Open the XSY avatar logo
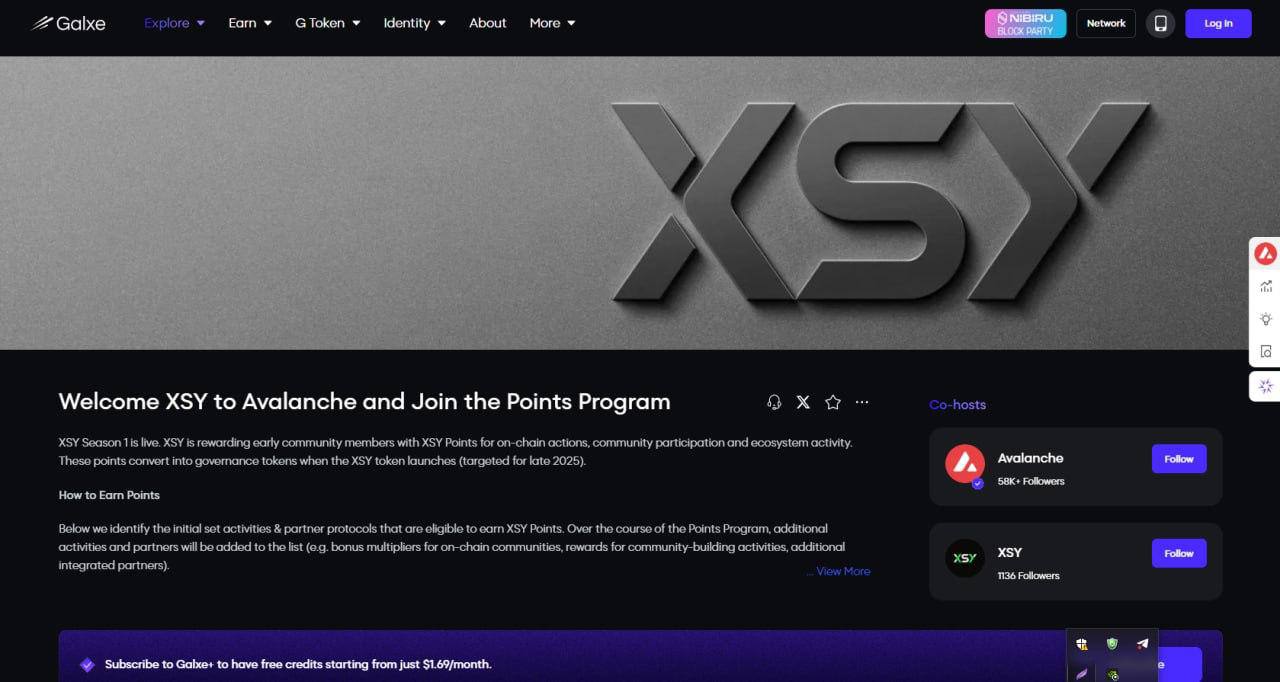The height and width of the screenshot is (682, 1280). 965,558
